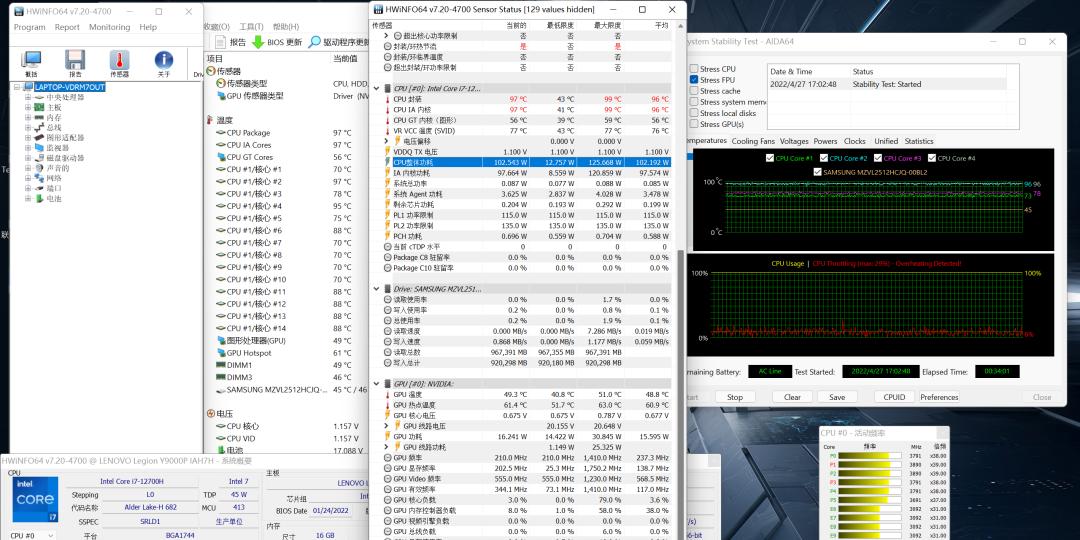
Task: Open the Help menu in HWiNFO64
Action: [x=148, y=28]
